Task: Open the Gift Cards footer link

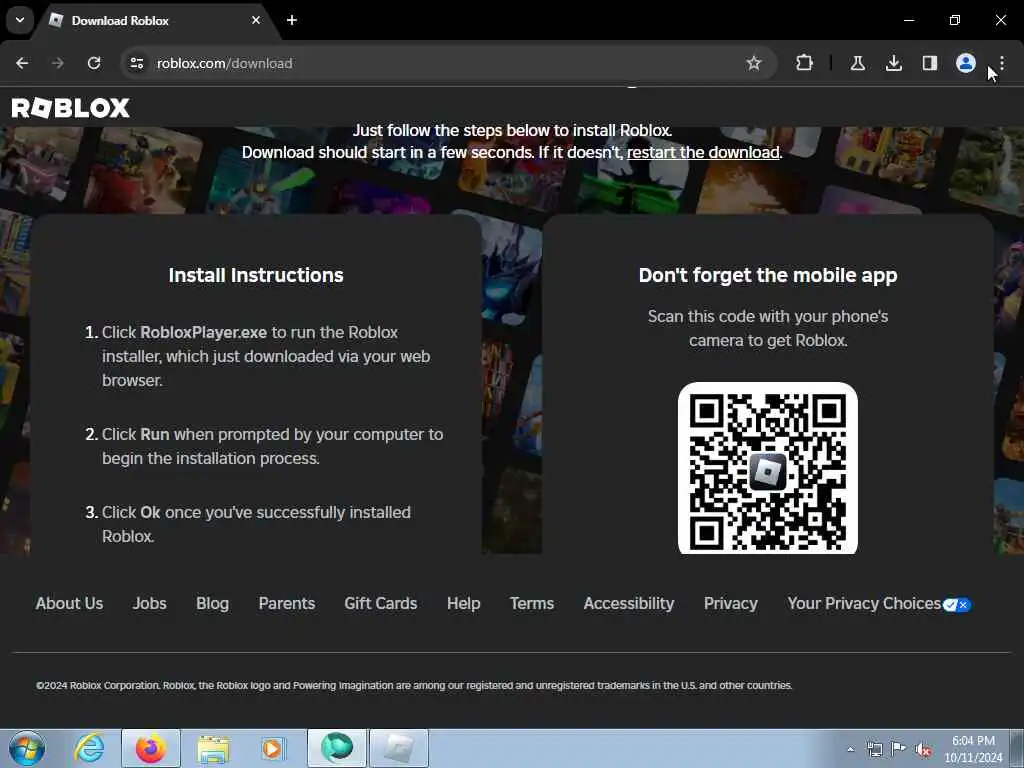Action: coord(381,603)
